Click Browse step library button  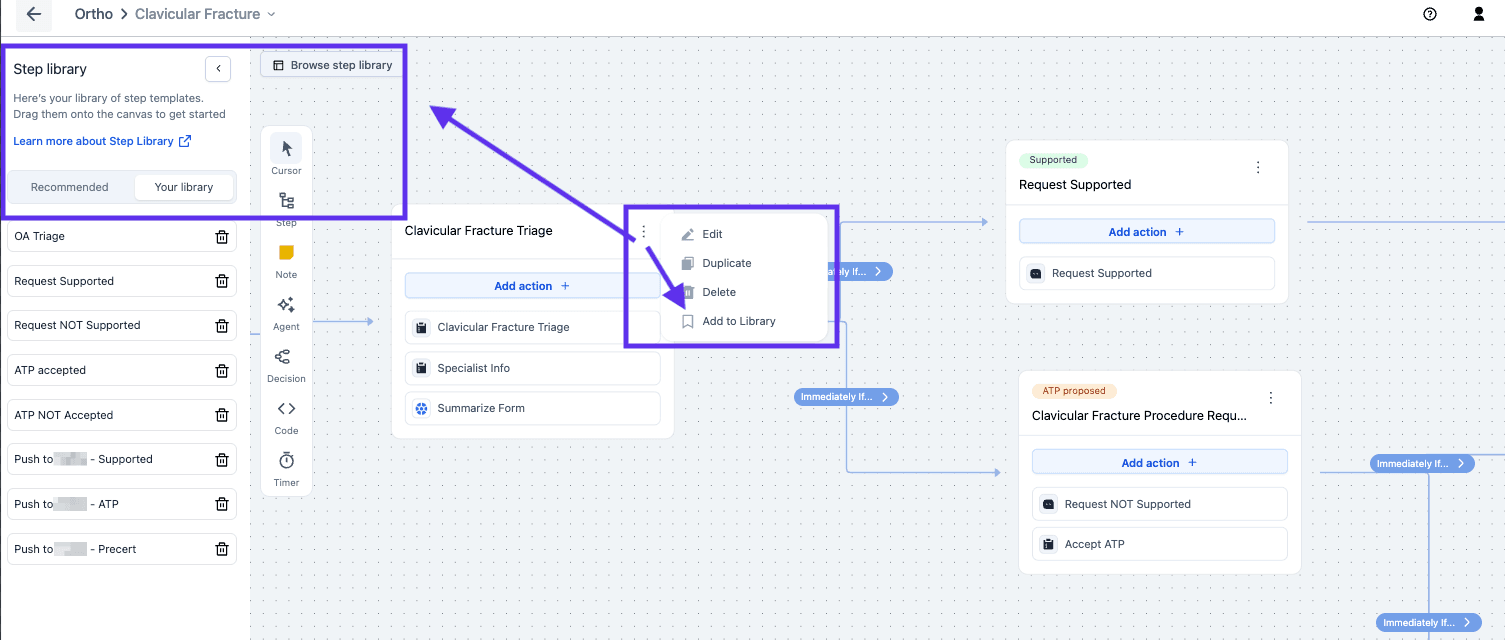332,65
